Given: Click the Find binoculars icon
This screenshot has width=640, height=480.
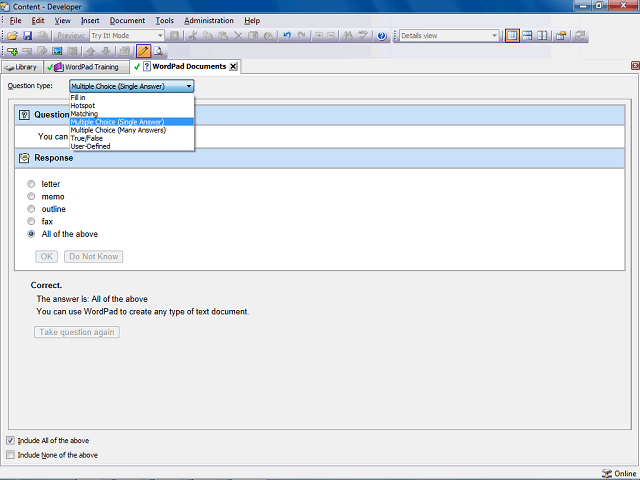Looking at the screenshot, I should [348, 36].
